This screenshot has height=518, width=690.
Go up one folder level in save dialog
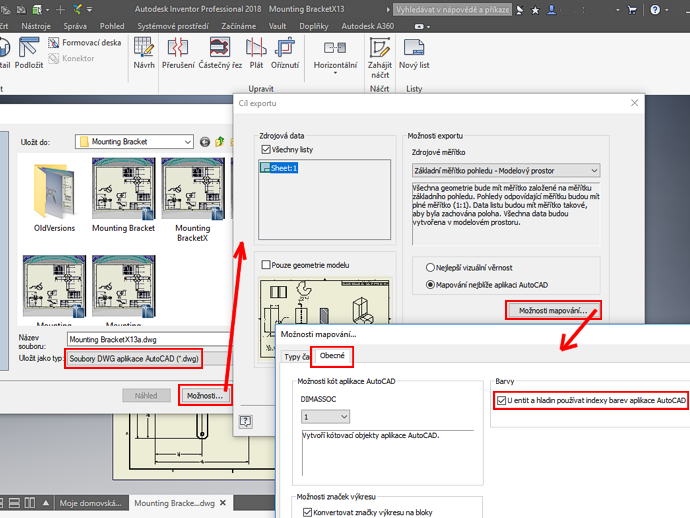[x=220, y=142]
